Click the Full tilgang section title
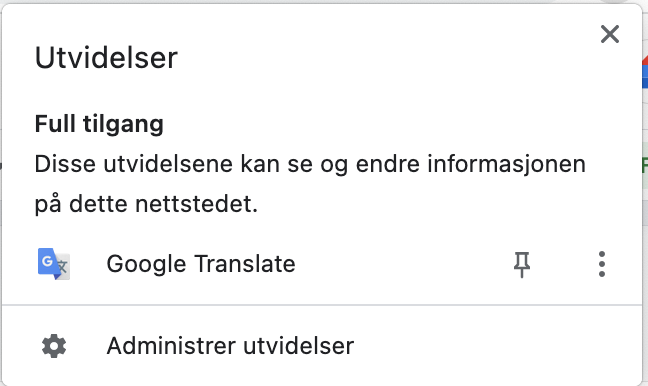 pos(99,124)
